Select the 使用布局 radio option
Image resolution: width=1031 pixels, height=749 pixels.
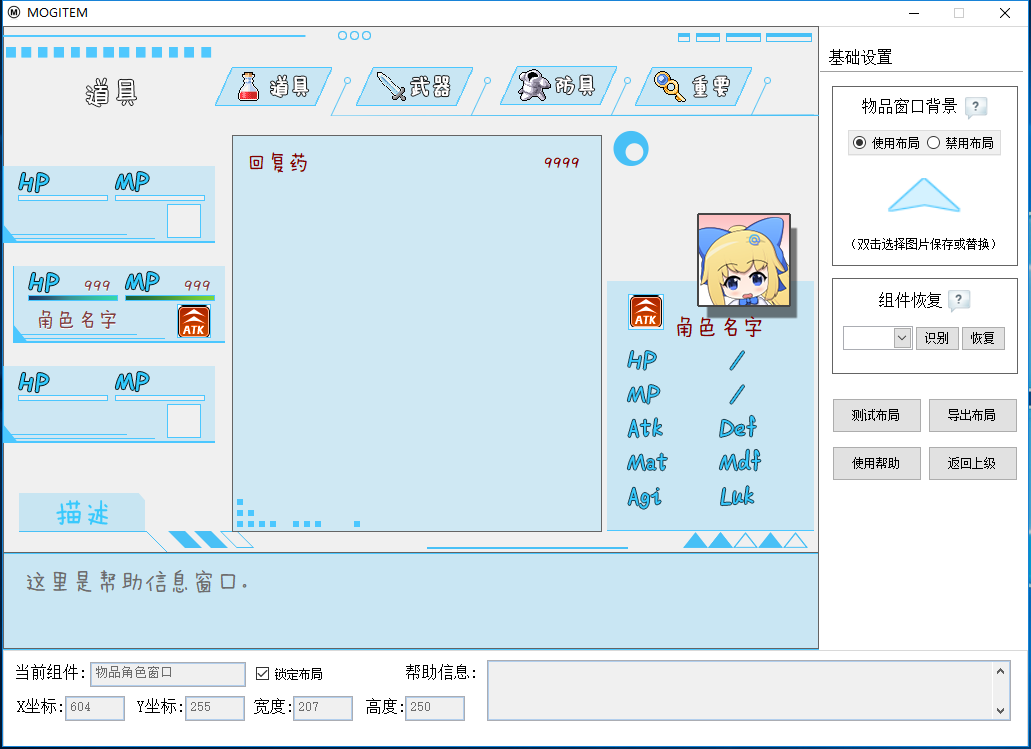click(x=886, y=143)
